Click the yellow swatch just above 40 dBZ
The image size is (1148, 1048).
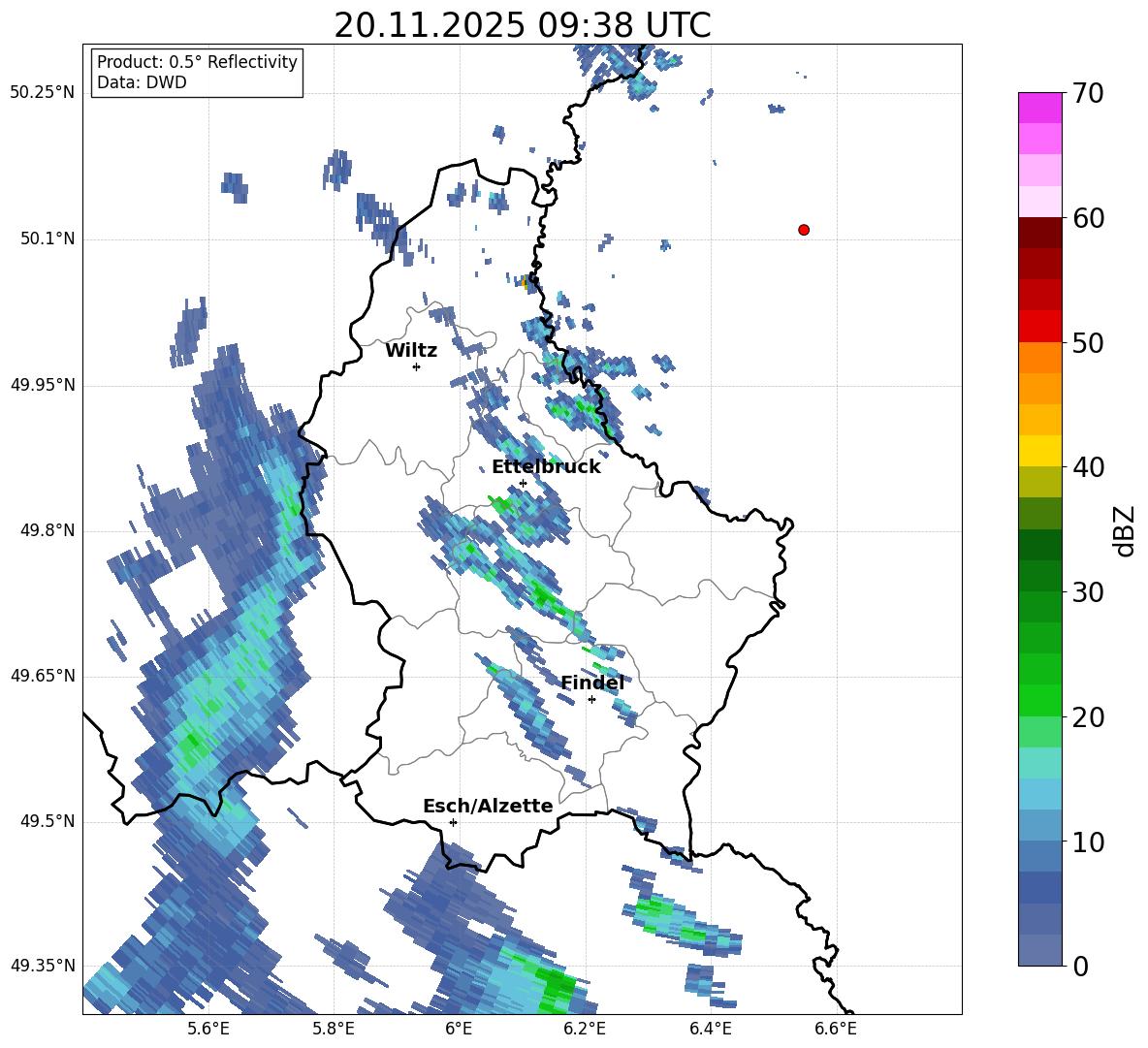[x=1039, y=451]
